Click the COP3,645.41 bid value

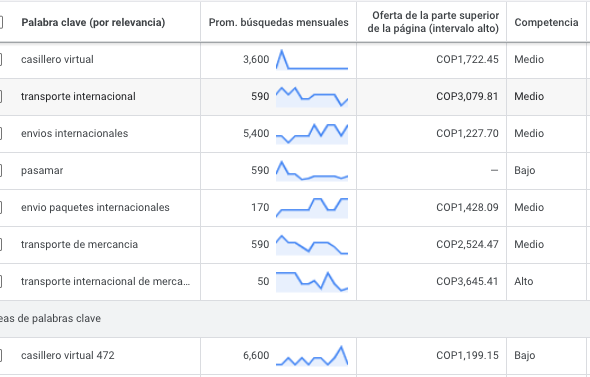467,281
